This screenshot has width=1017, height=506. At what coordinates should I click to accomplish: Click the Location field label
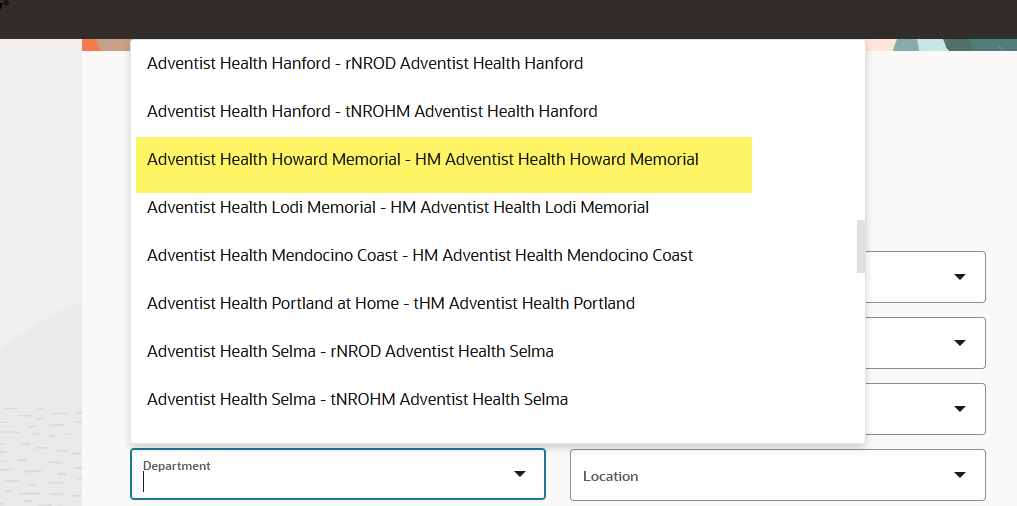point(610,476)
